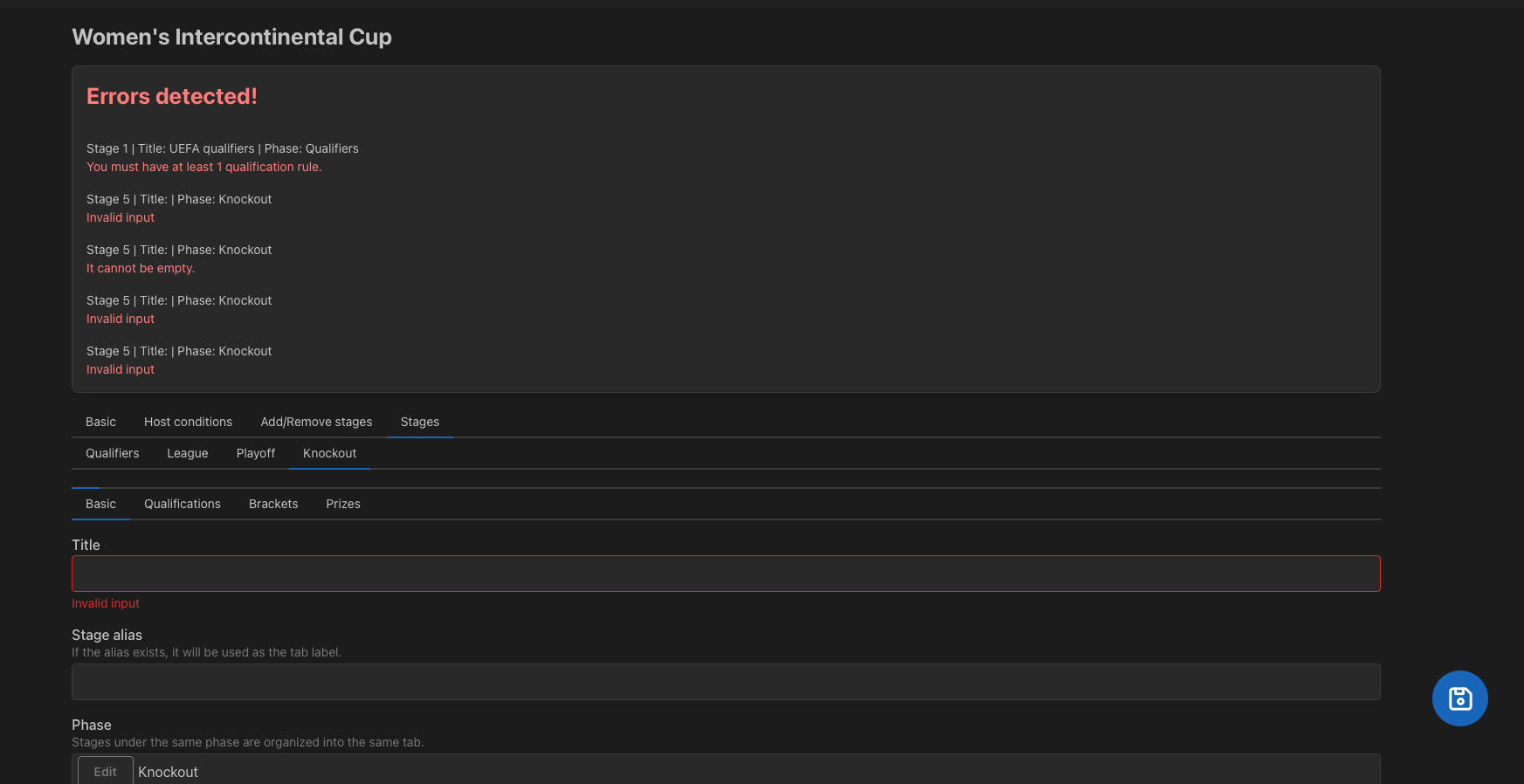The width and height of the screenshot is (1524, 784).
Task: Open the Qualifications sub-tab
Action: tap(182, 504)
